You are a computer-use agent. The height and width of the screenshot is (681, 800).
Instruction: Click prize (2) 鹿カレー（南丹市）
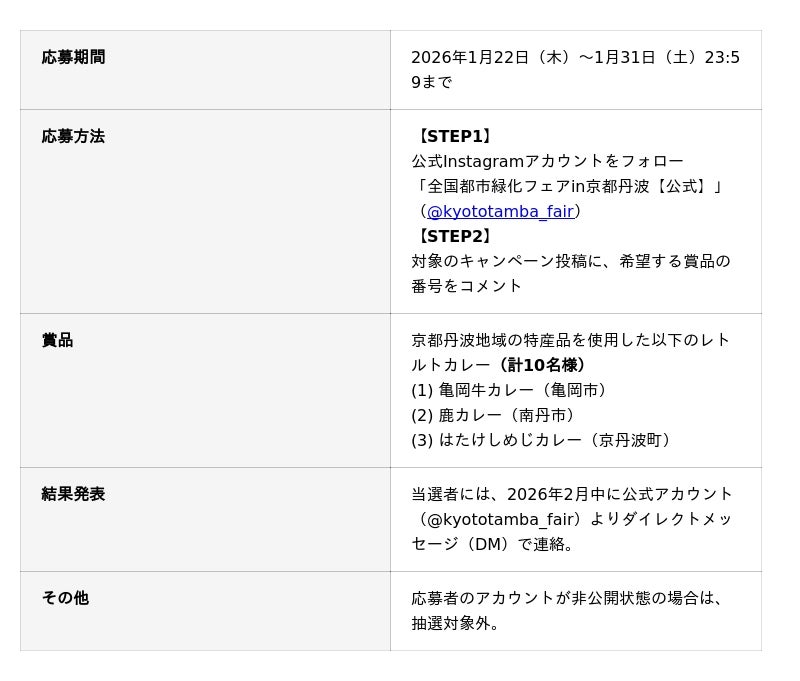pos(495,415)
